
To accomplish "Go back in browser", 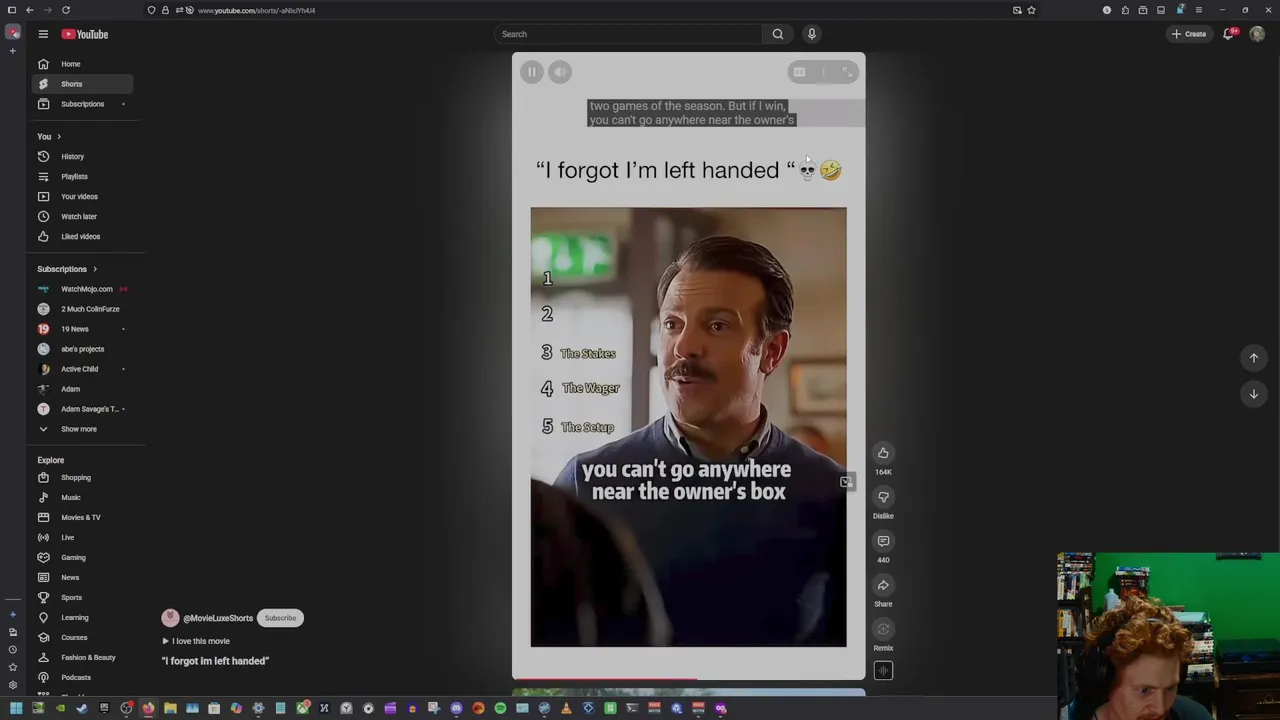I will click(29, 10).
